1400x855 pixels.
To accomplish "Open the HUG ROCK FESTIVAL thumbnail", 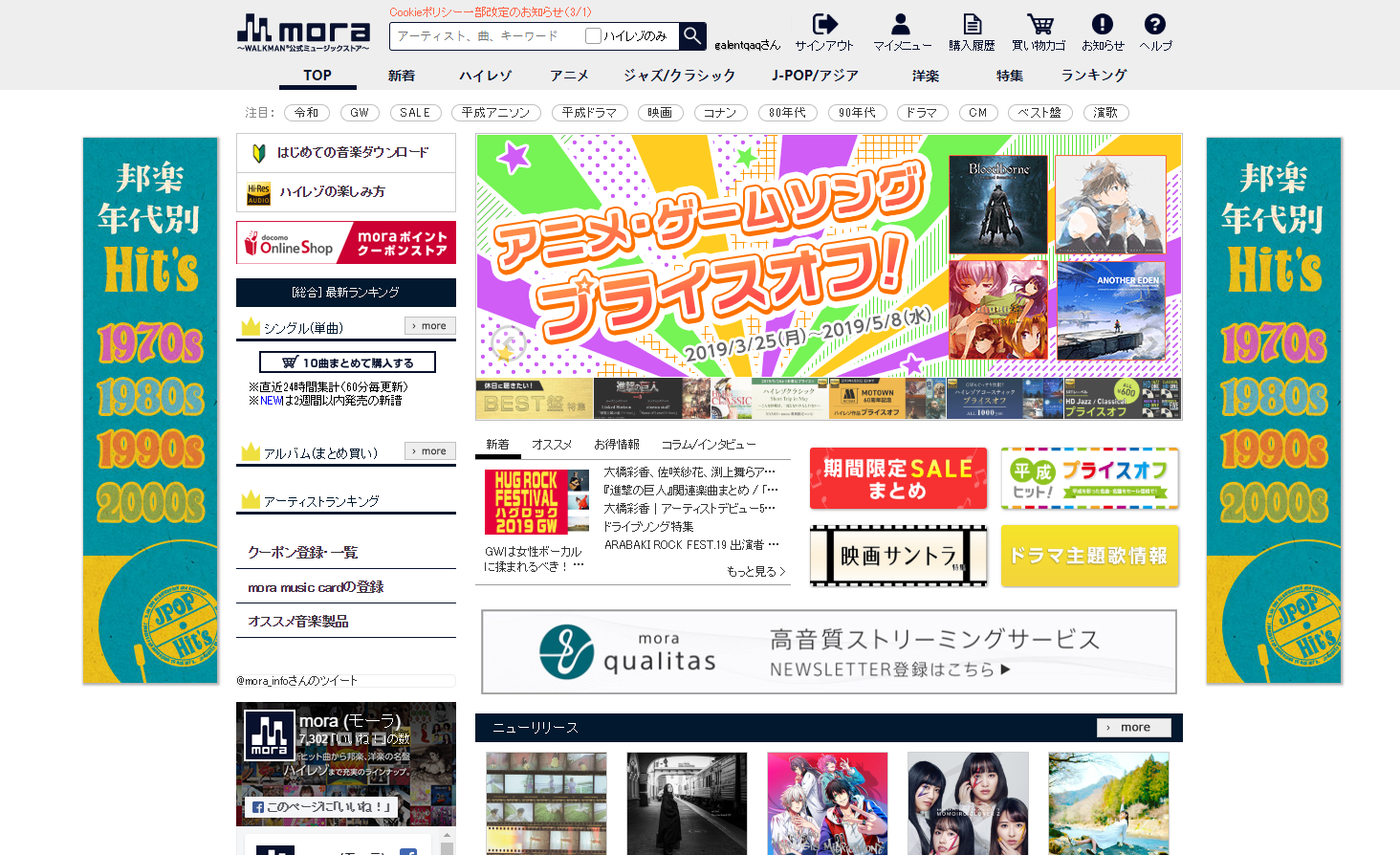I will click(x=536, y=501).
